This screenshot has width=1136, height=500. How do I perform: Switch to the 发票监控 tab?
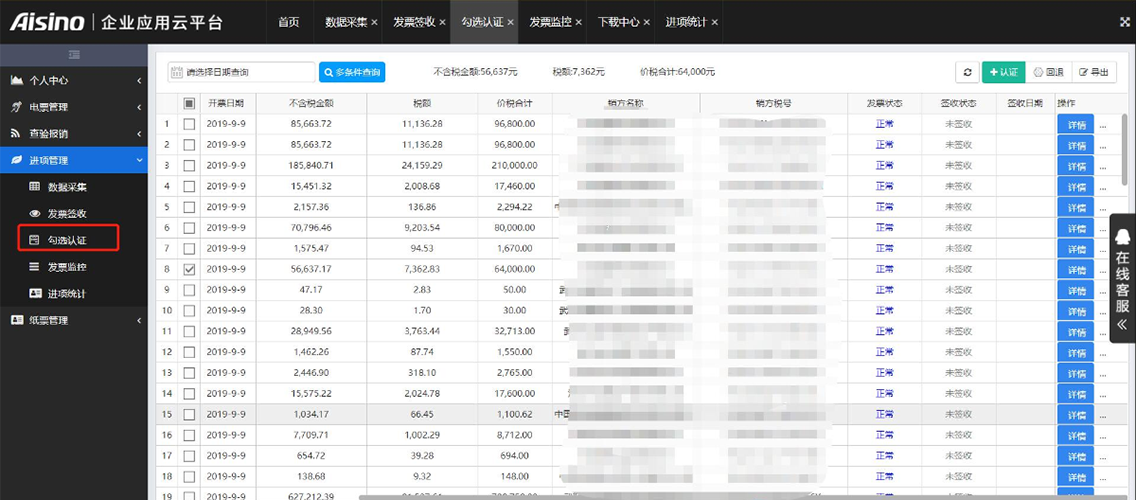point(550,22)
